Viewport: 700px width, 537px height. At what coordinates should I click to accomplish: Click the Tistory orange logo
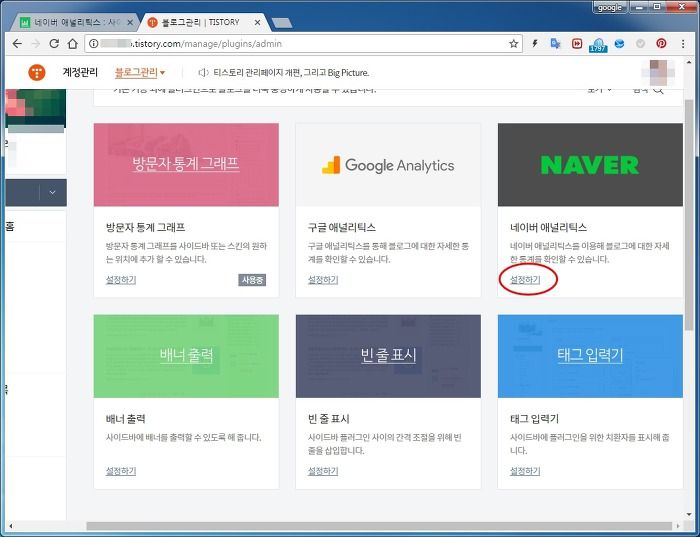click(37, 72)
